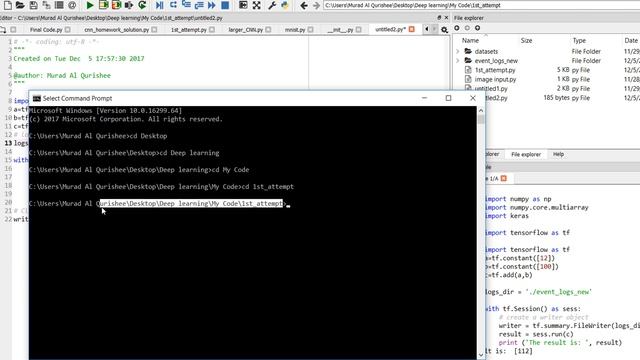640x360 pixels.
Task: Go forward with the right arrow icon
Action: (x=316, y=5)
